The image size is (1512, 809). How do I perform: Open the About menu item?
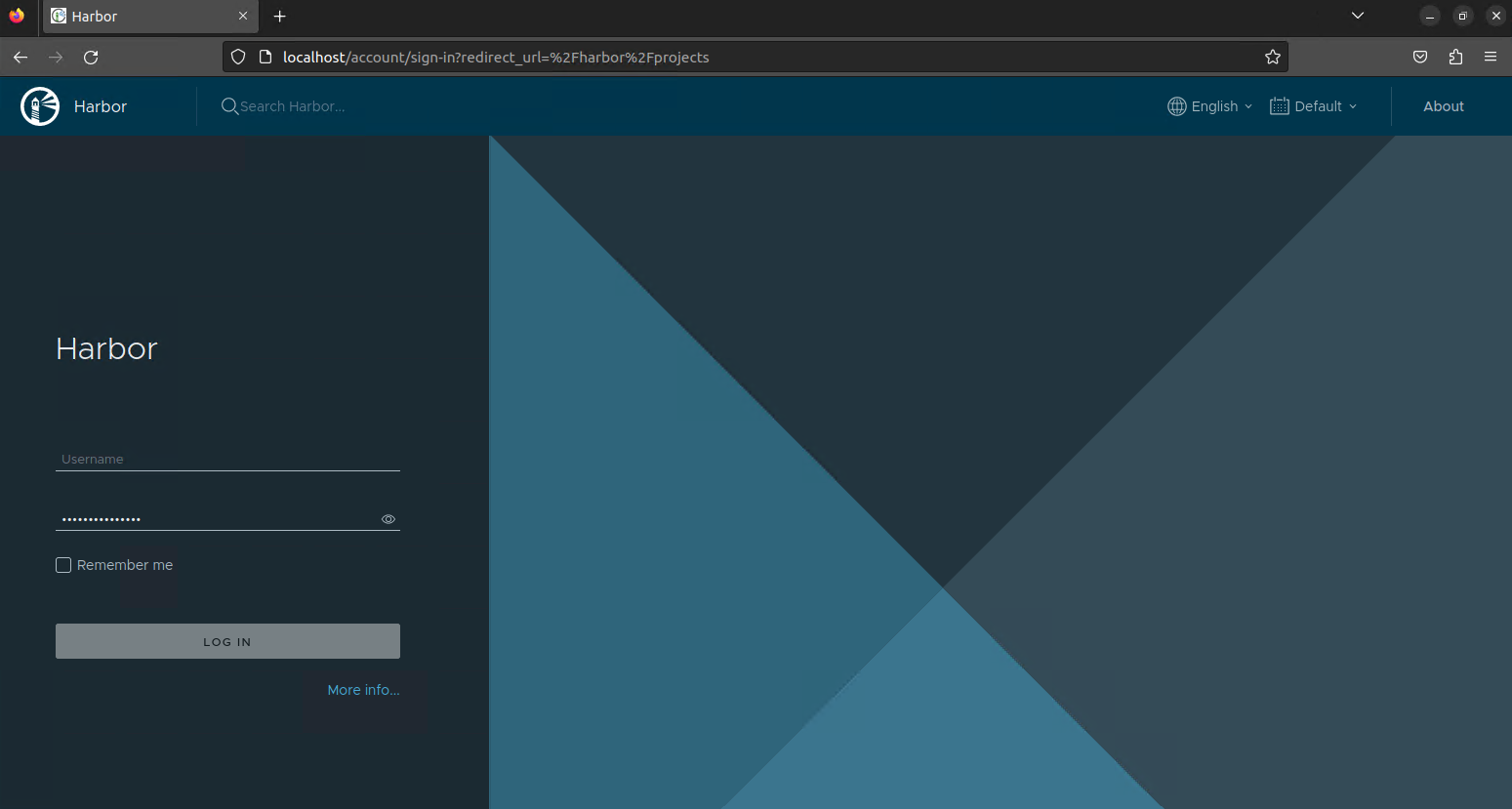[1444, 106]
